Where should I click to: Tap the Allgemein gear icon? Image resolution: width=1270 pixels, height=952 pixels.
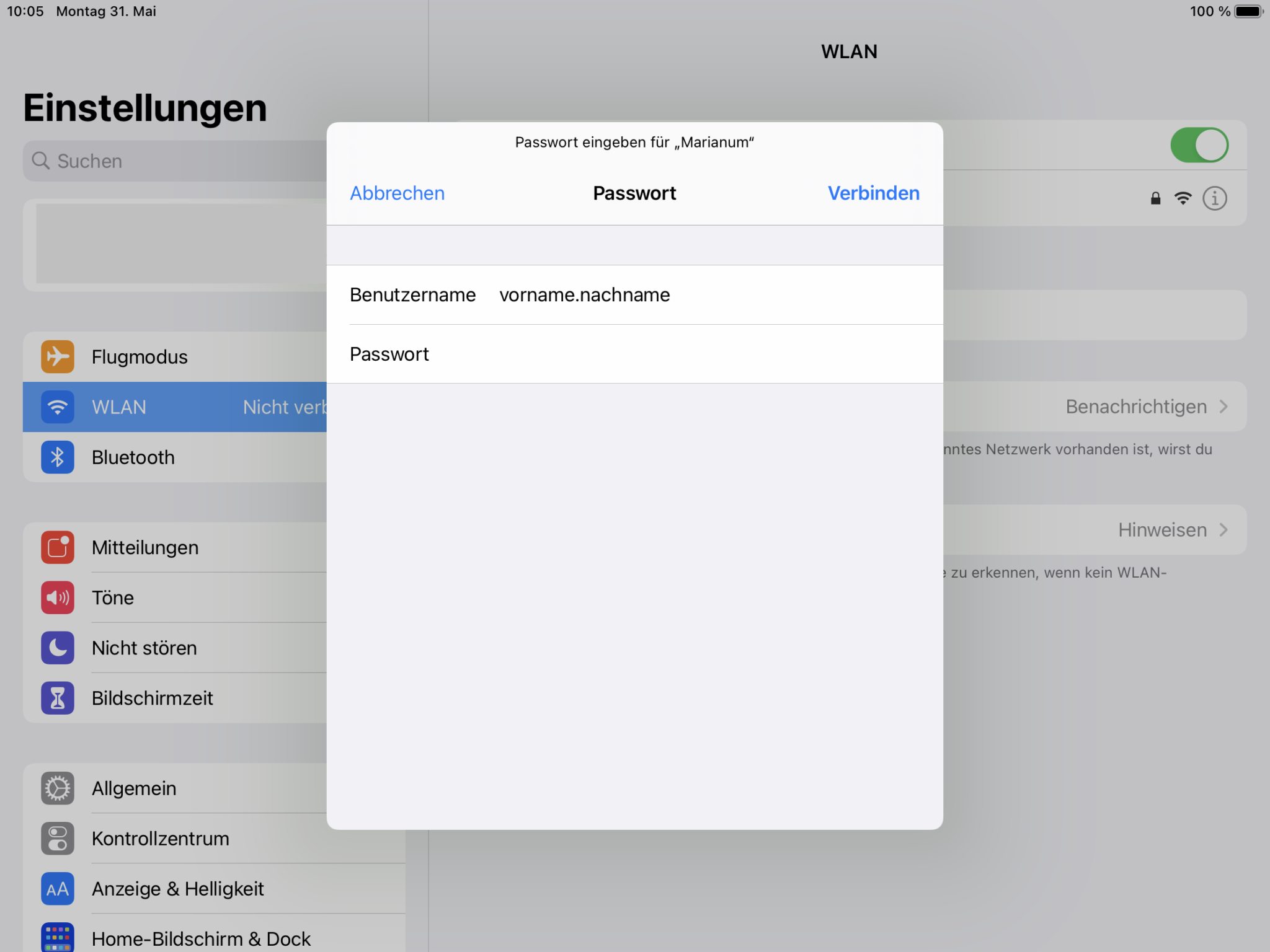[x=58, y=788]
